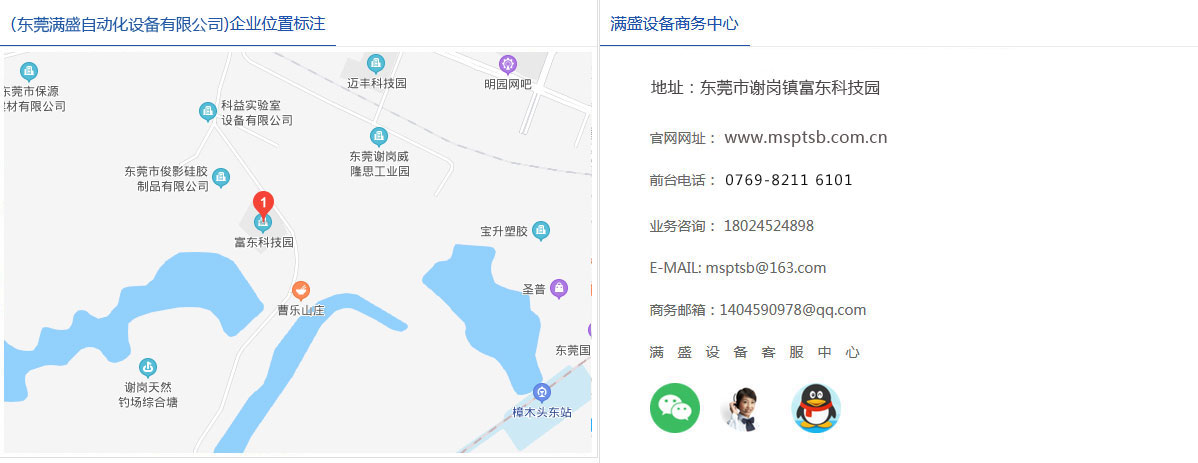Click the 富东科技园 label on map
Screen dimensions: 1198x463
[x=264, y=243]
